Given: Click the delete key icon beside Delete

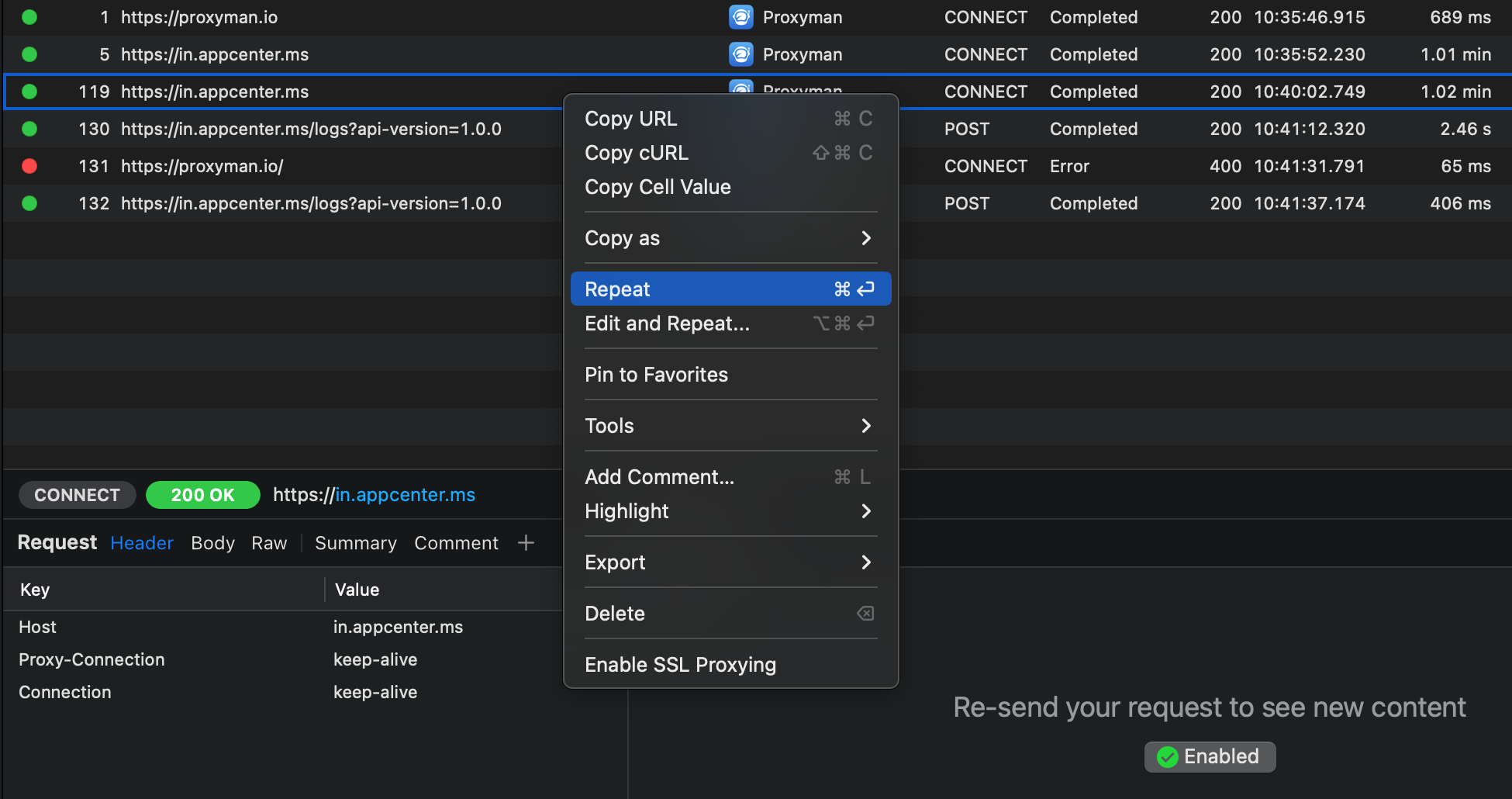Looking at the screenshot, I should pos(865,614).
